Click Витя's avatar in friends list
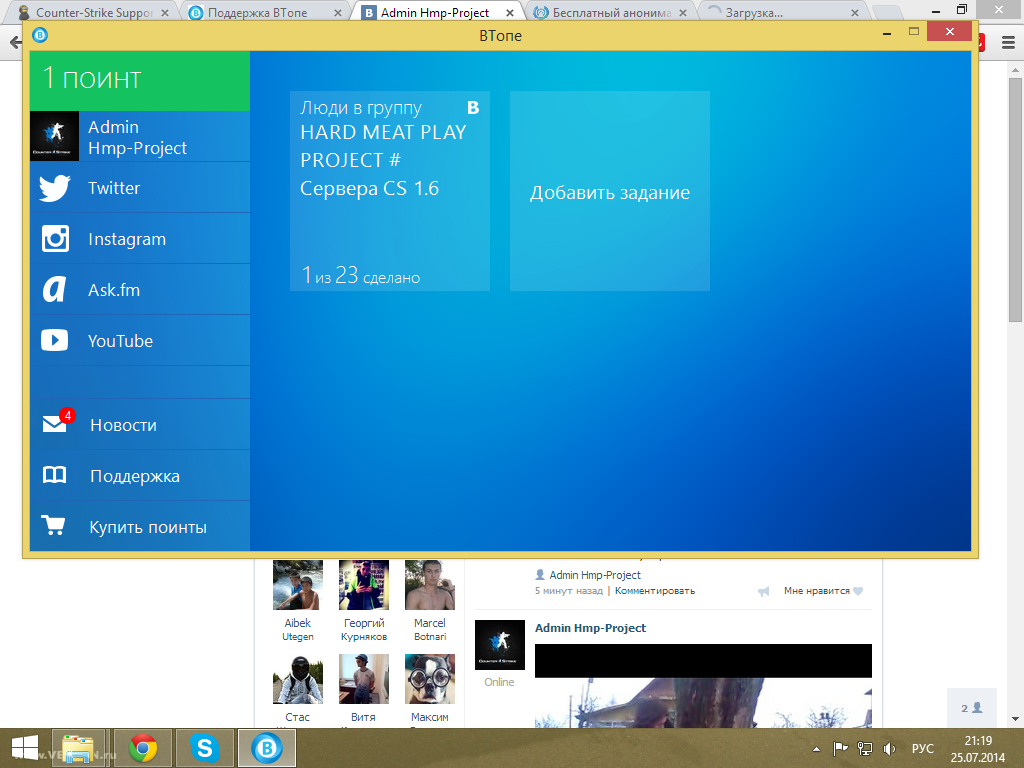1024x768 pixels. click(x=364, y=679)
